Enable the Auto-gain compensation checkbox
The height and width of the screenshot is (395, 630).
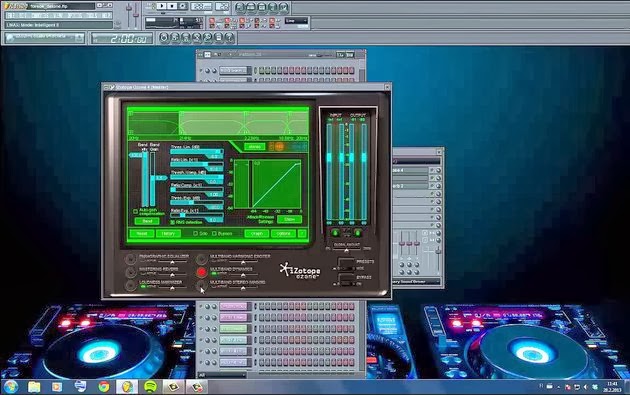click(135, 211)
